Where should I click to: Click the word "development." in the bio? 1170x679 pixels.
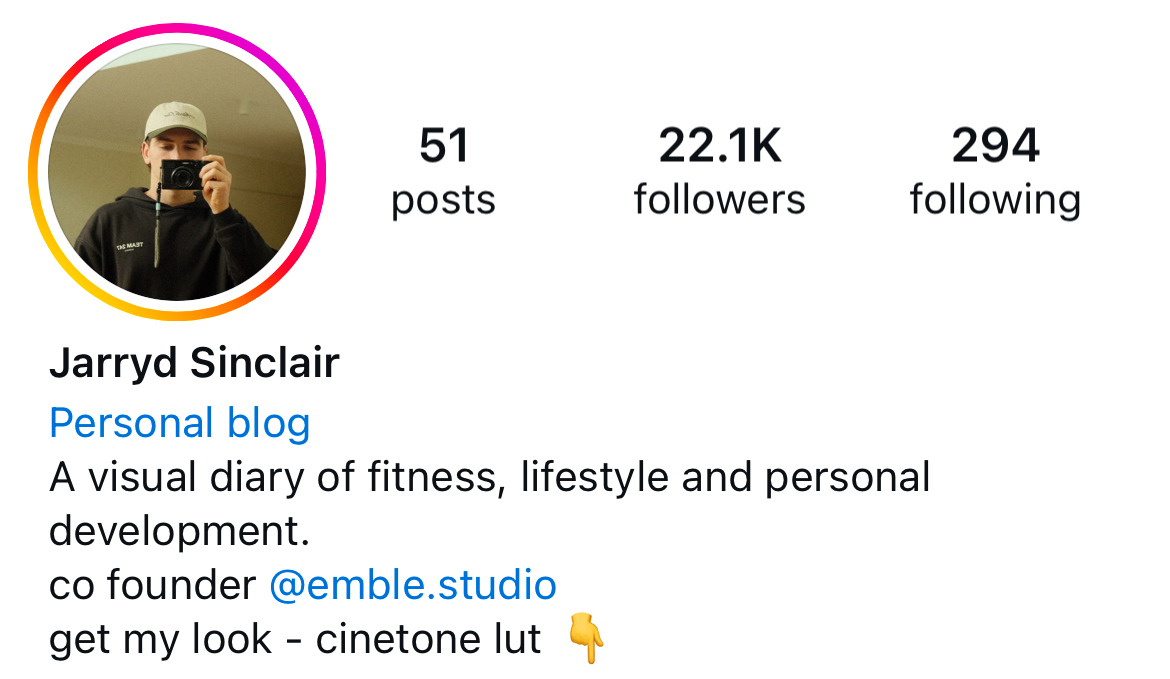click(179, 532)
